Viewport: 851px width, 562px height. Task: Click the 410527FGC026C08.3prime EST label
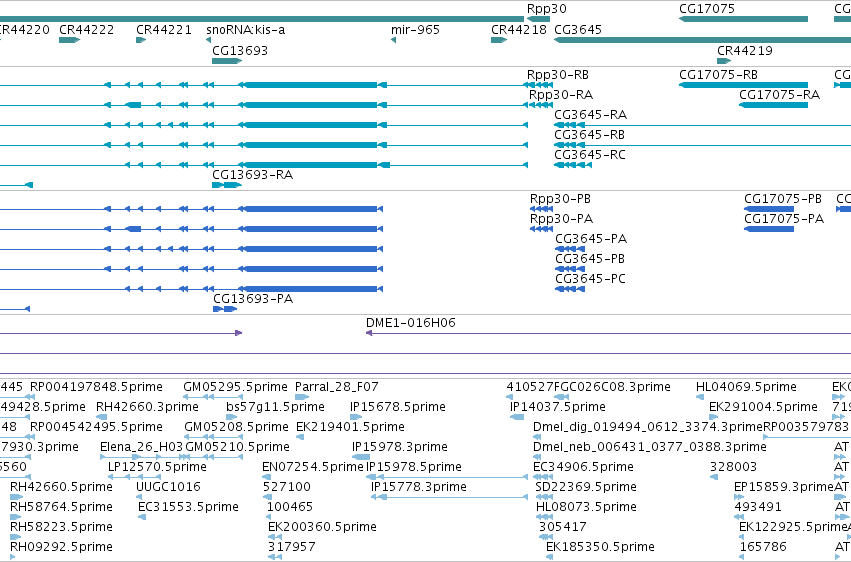588,387
